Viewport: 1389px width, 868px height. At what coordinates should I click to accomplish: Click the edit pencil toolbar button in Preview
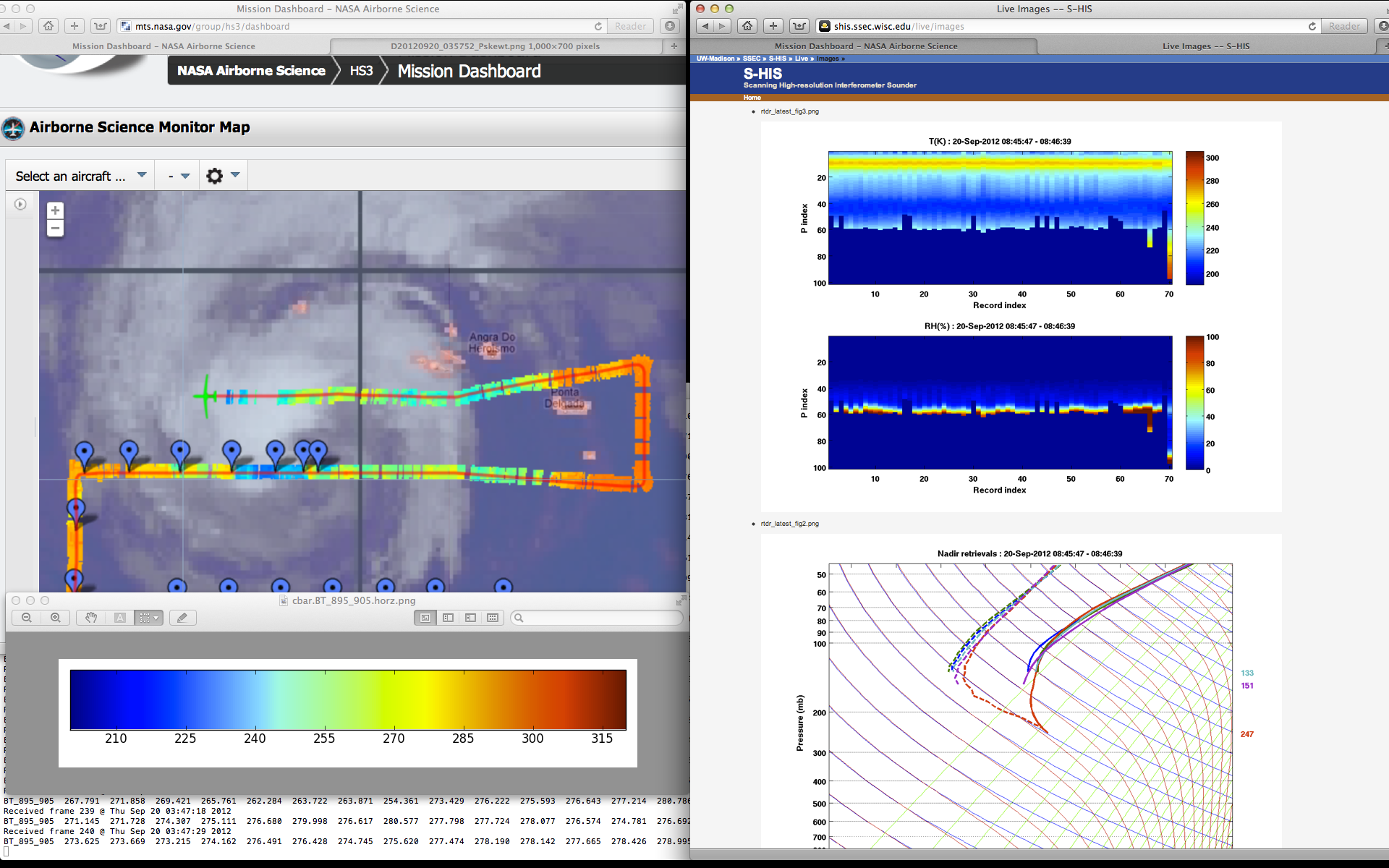(182, 618)
